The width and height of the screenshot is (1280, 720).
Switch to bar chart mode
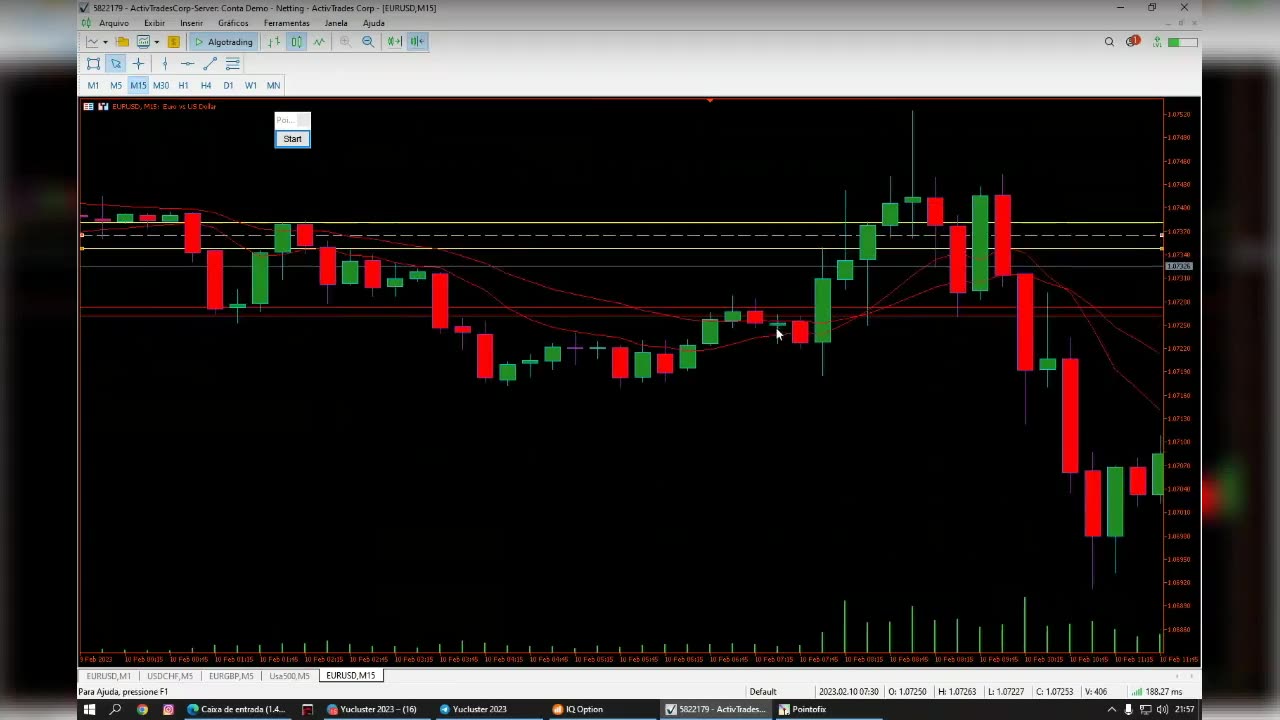(x=274, y=42)
